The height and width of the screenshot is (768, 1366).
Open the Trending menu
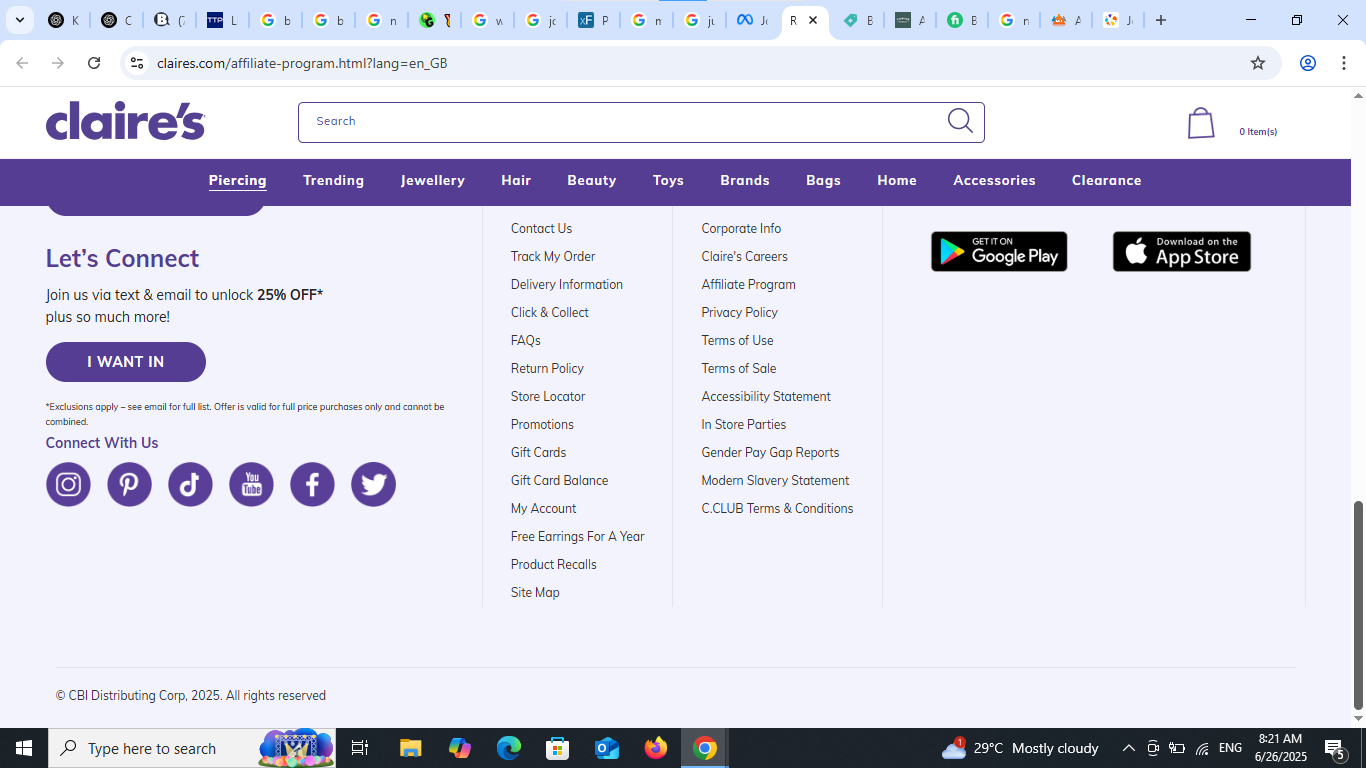[333, 180]
